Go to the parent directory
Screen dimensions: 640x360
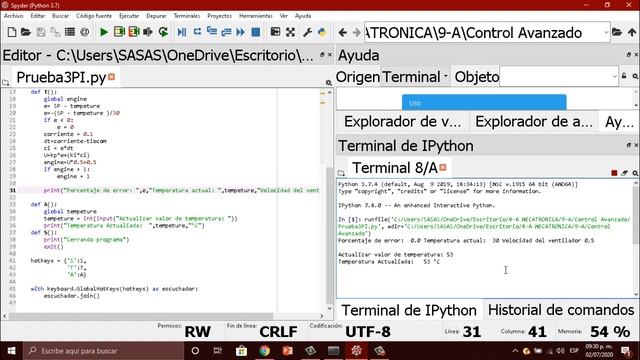pos(632,32)
